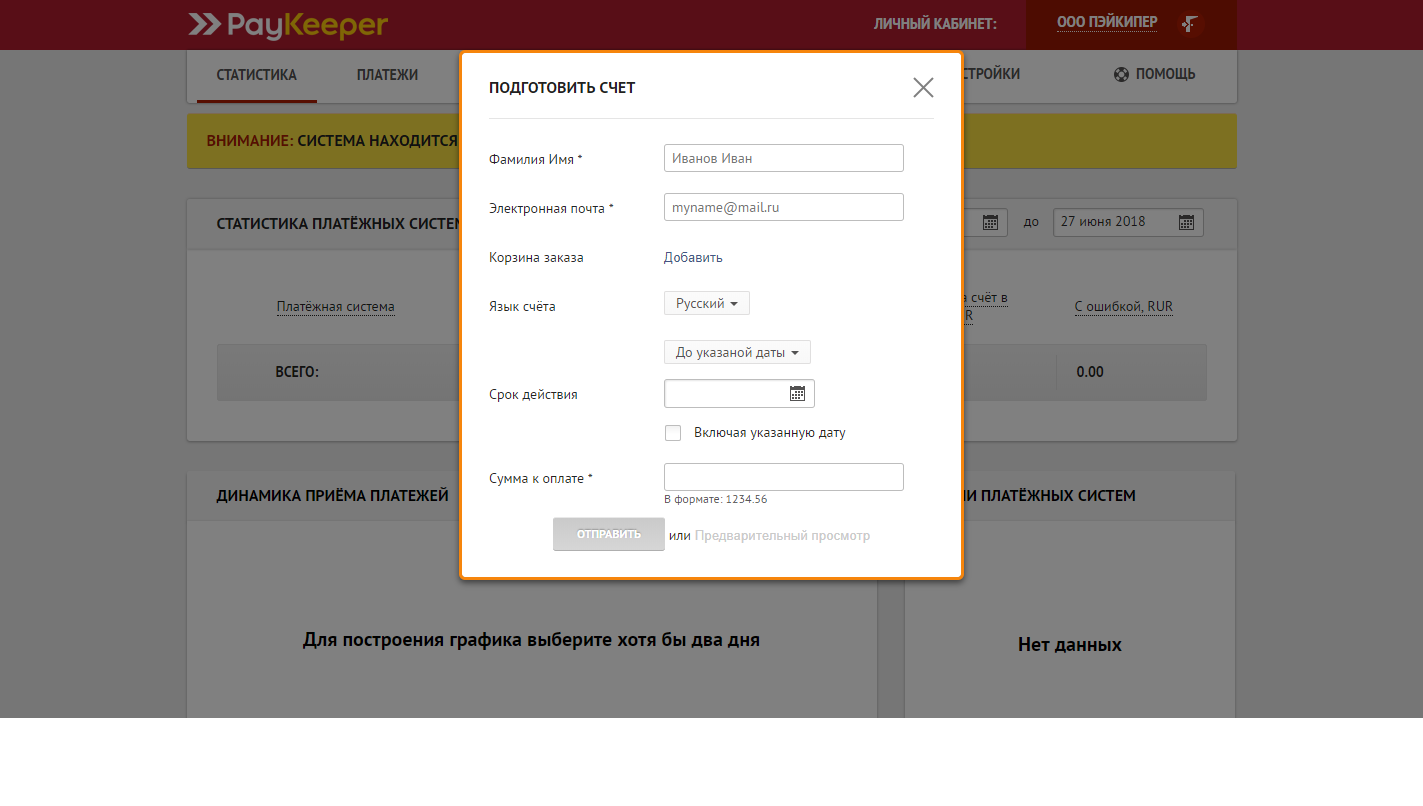Close the ПОДГОТОВИТЬ СЧЕТ dialog
The height and width of the screenshot is (806, 1423).
922,87
